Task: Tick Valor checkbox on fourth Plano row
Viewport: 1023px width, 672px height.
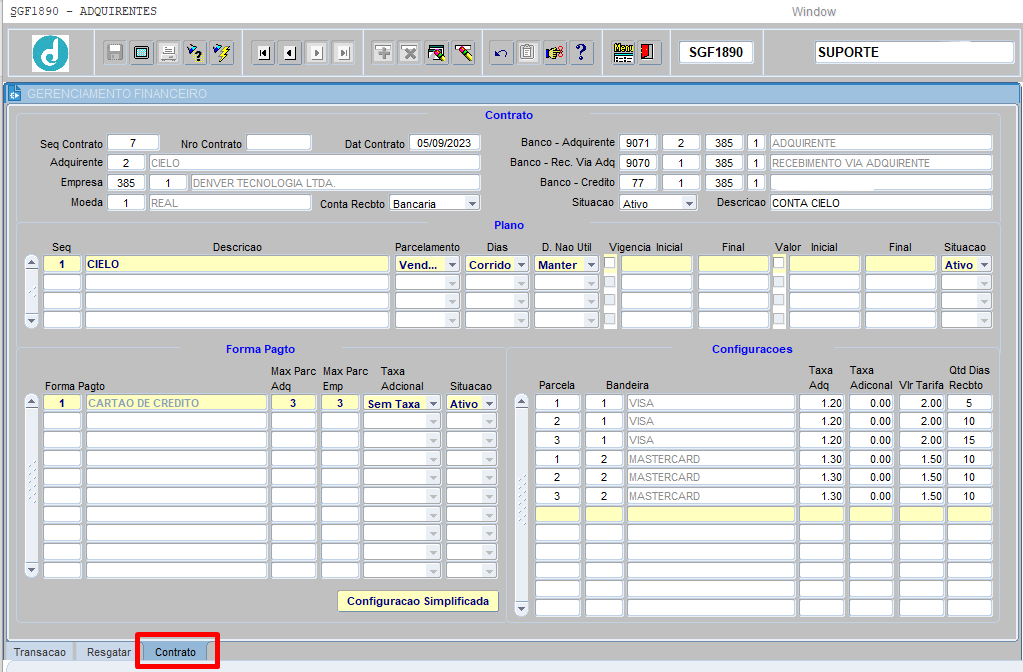Action: pos(778,319)
